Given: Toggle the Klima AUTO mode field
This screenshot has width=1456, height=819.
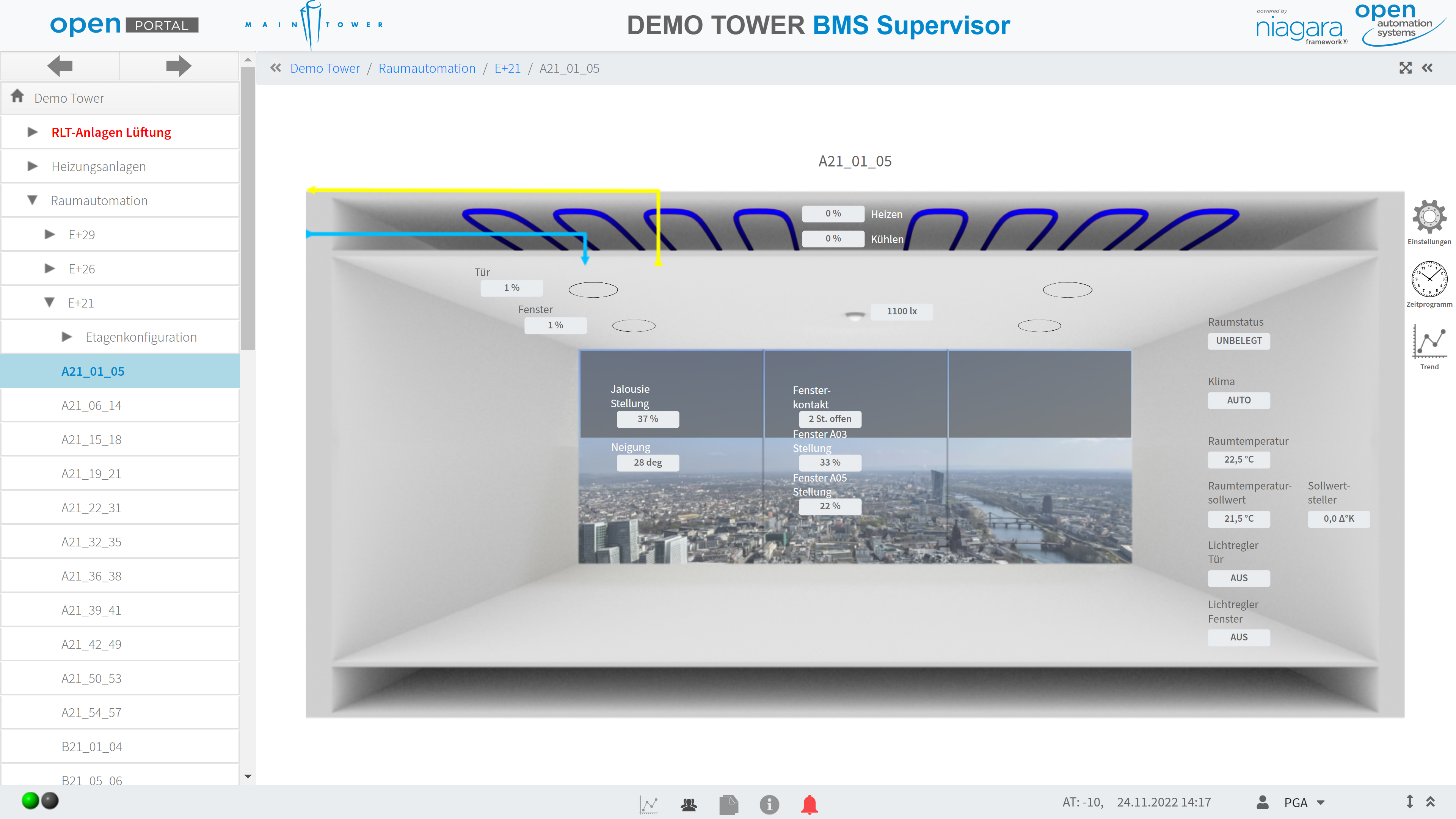Looking at the screenshot, I should [x=1238, y=400].
